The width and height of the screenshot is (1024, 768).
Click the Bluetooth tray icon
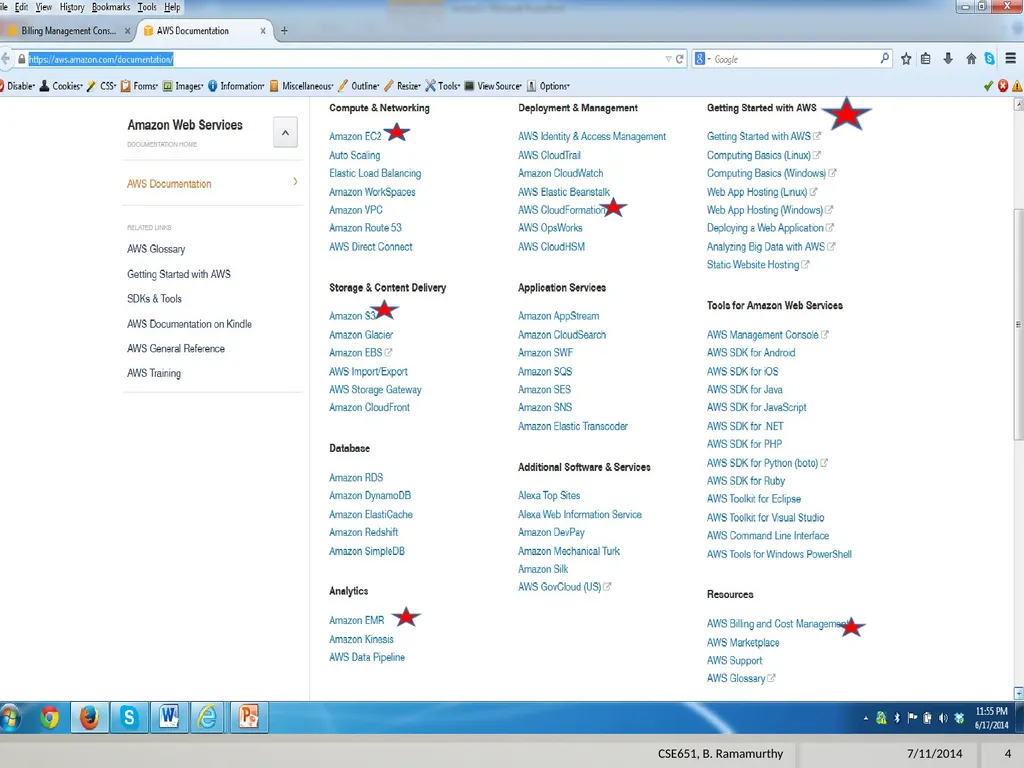(897, 718)
